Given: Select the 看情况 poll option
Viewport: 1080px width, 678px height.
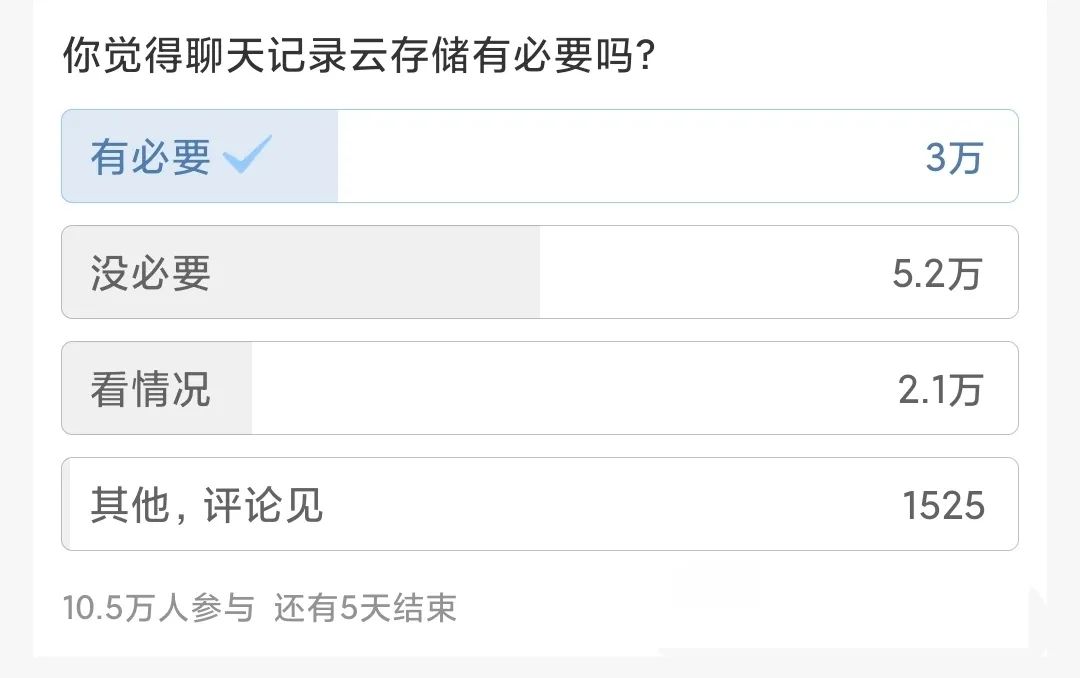Looking at the screenshot, I should point(540,388).
